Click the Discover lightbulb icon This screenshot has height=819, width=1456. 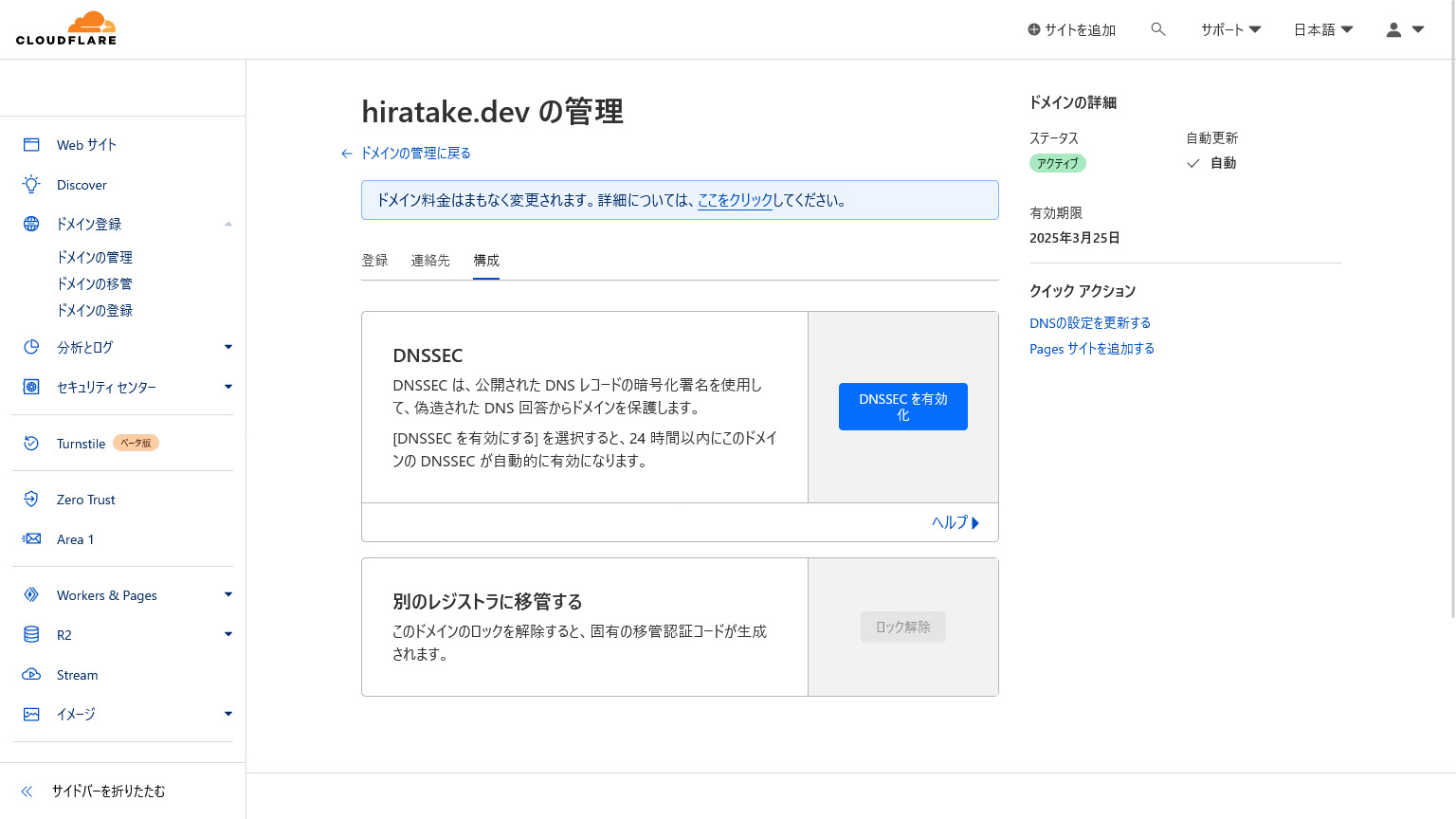31,184
